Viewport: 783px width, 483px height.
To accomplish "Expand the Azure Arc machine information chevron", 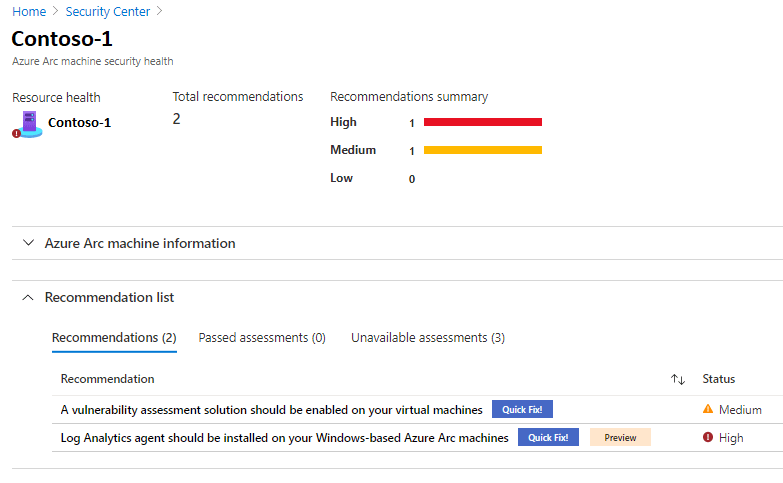I will (28, 243).
